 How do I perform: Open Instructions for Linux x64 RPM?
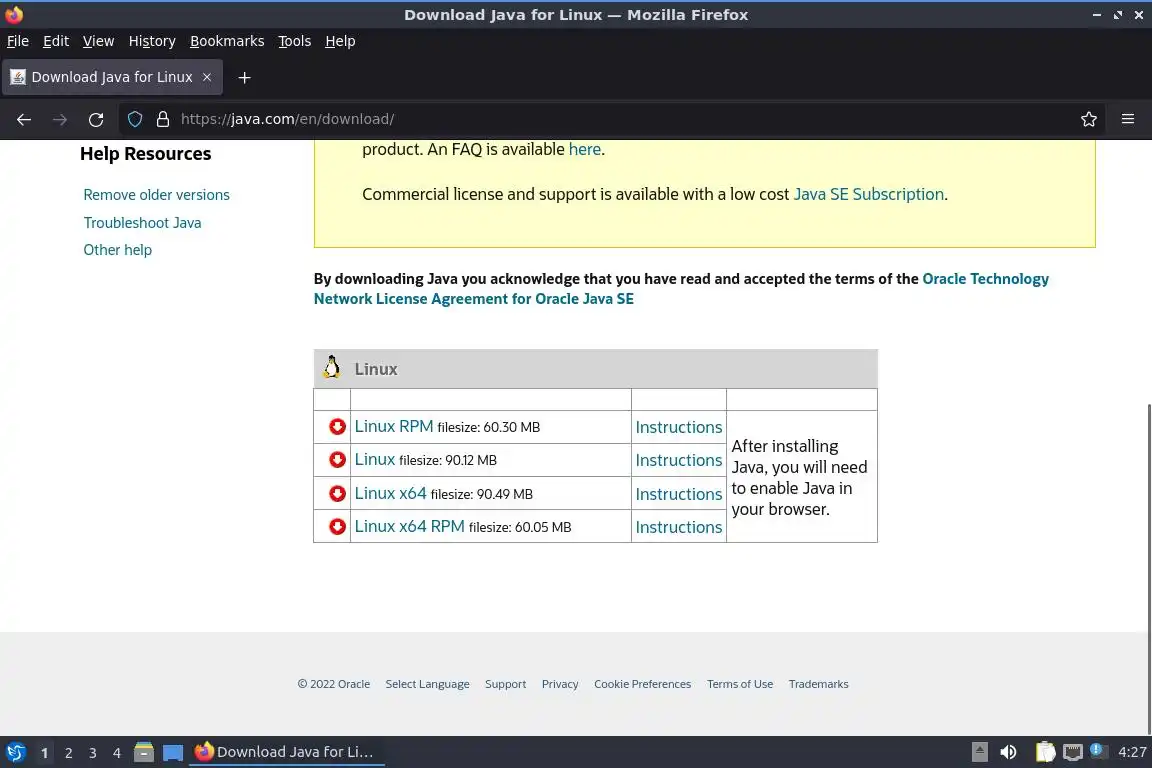coord(679,527)
